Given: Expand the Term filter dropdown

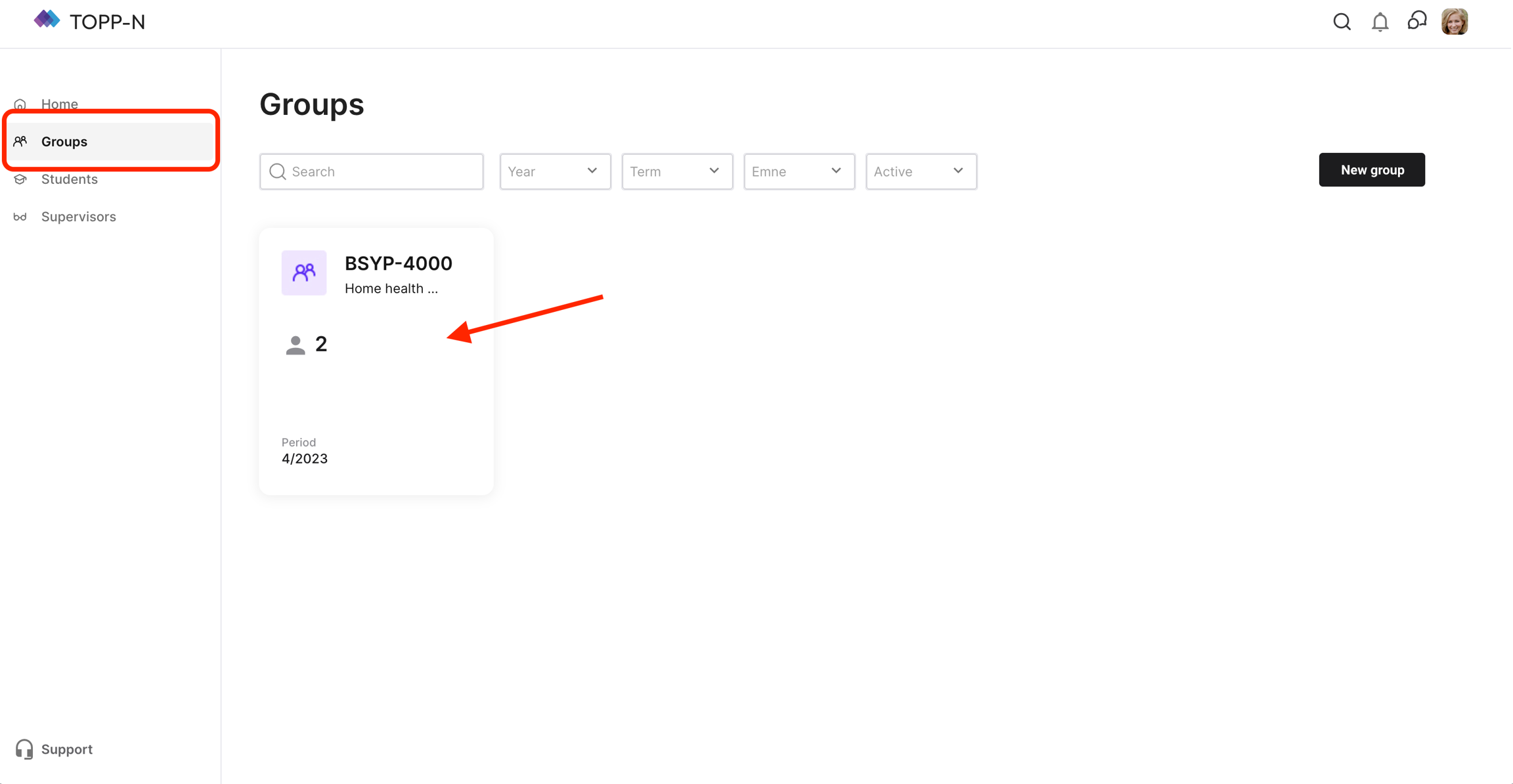Looking at the screenshot, I should pos(676,171).
